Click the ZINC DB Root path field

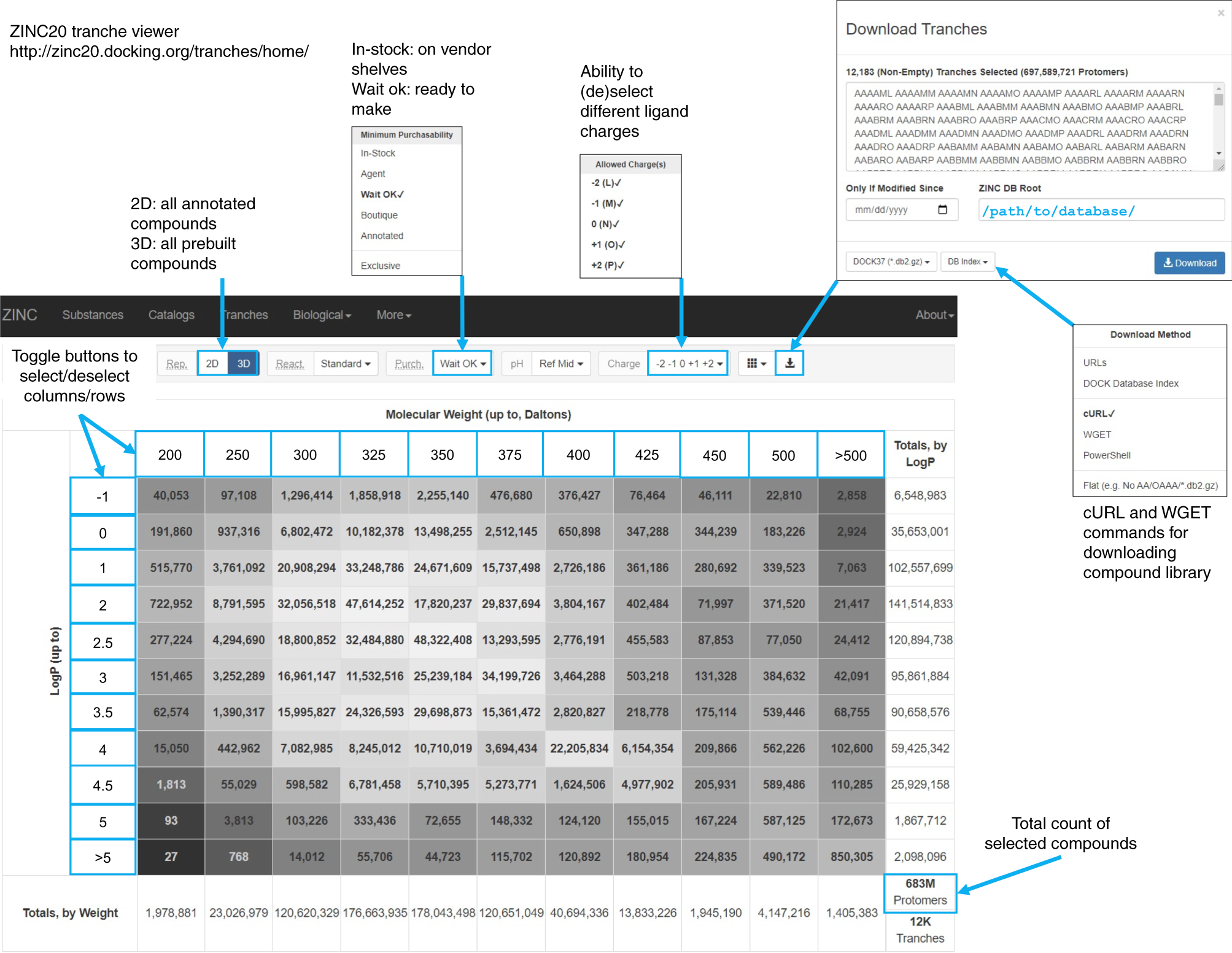point(1101,210)
